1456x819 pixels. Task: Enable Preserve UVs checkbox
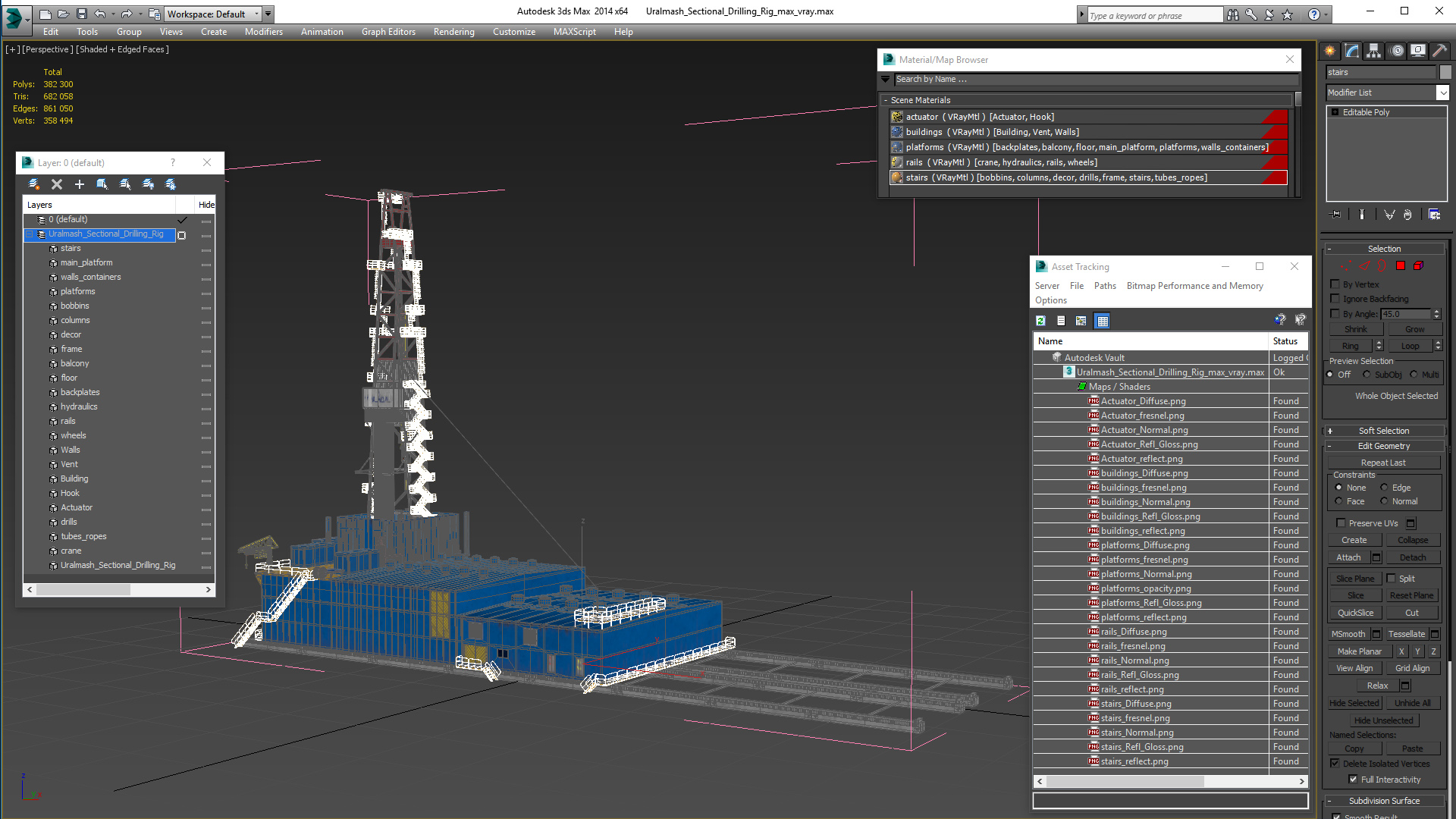coord(1341,523)
